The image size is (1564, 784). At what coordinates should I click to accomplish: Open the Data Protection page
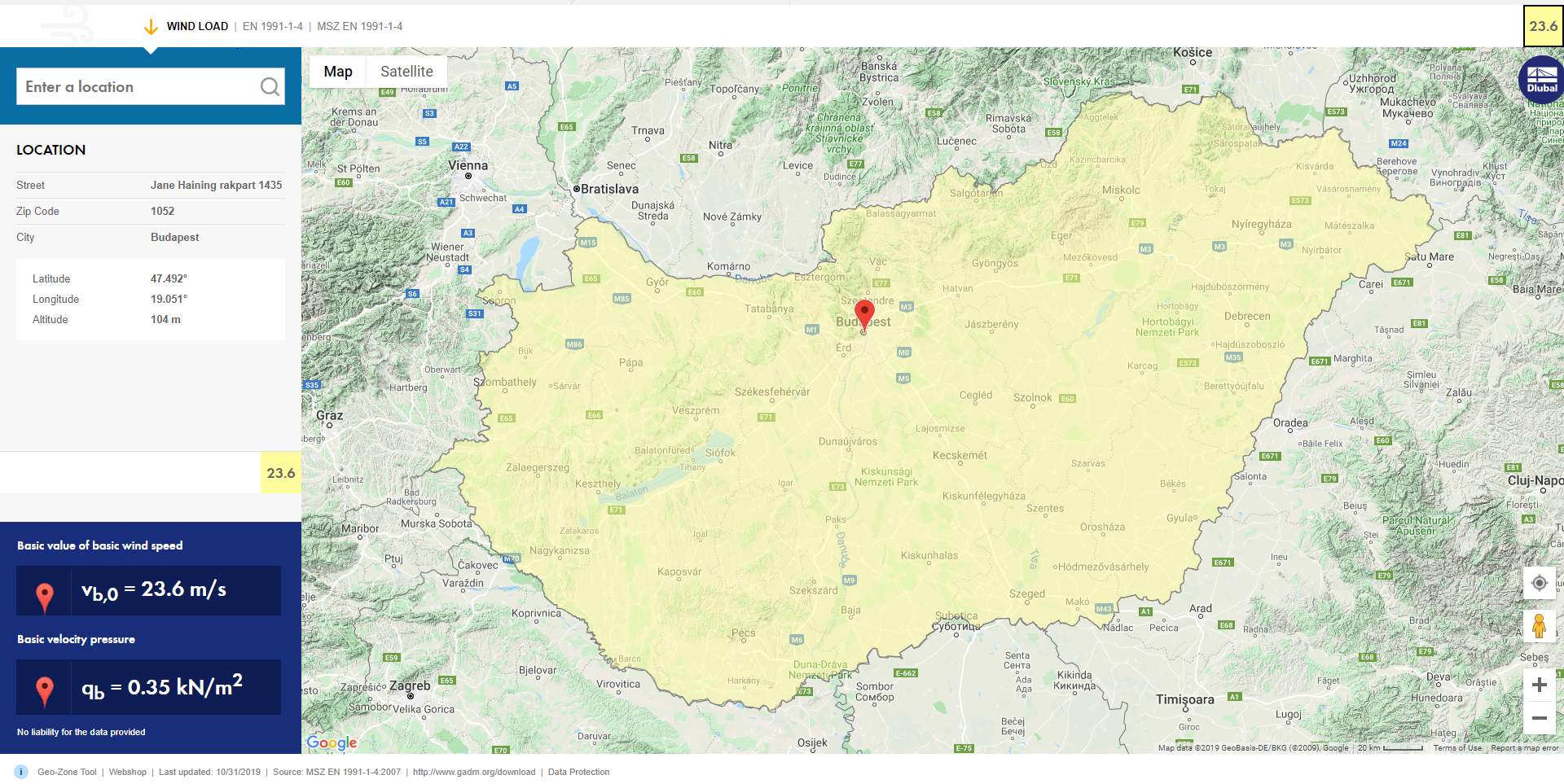coord(578,772)
